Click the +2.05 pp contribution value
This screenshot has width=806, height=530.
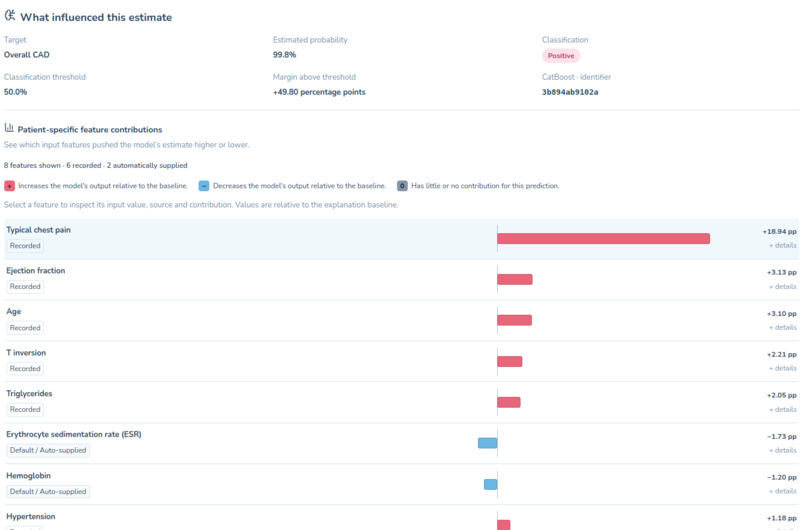(x=781, y=395)
